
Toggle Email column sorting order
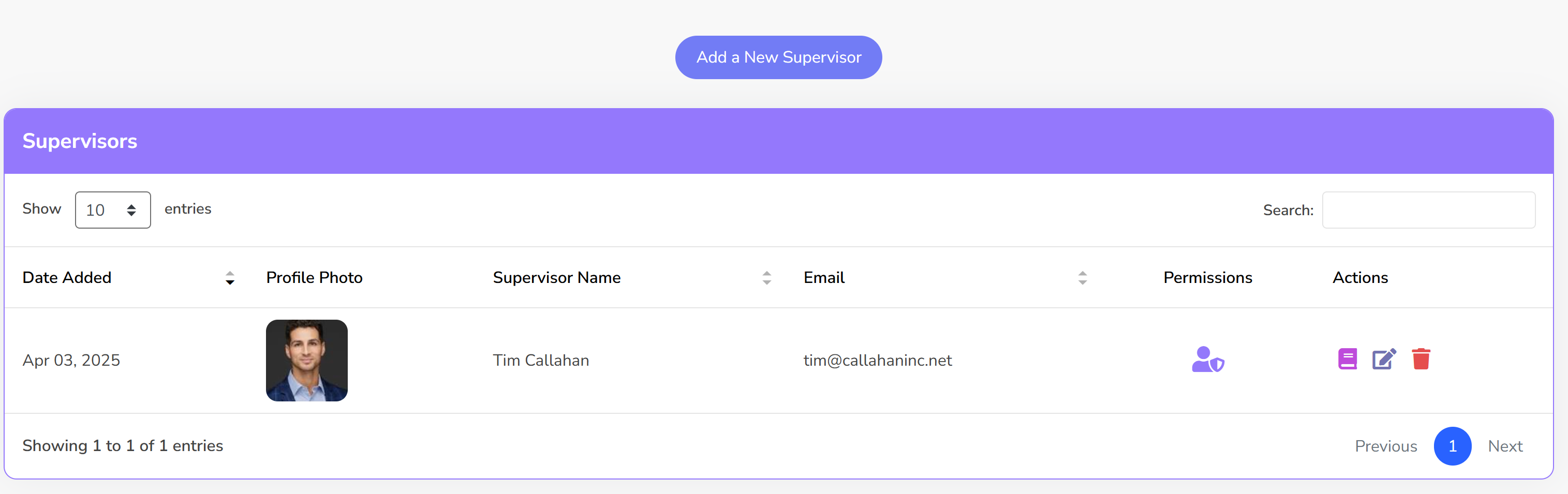point(1082,278)
